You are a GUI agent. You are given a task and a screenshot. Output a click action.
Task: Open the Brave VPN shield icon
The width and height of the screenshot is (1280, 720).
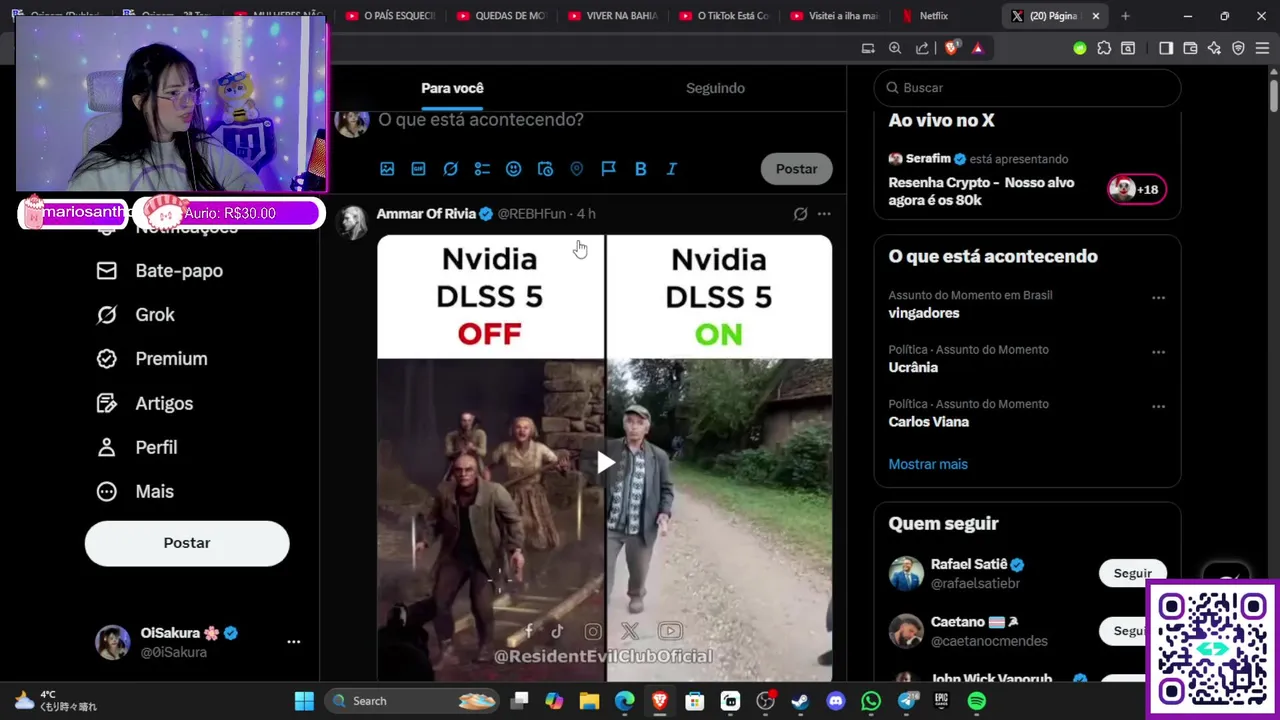point(1238,48)
